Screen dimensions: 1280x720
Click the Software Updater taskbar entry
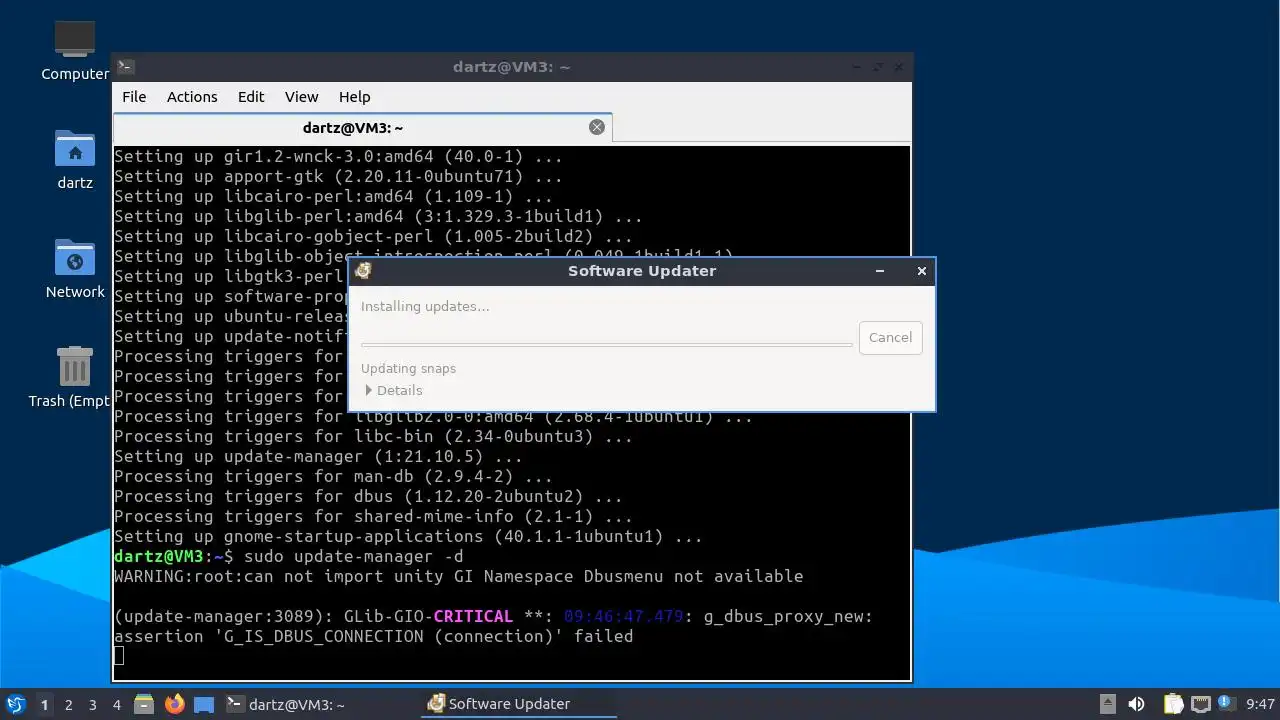pos(519,704)
